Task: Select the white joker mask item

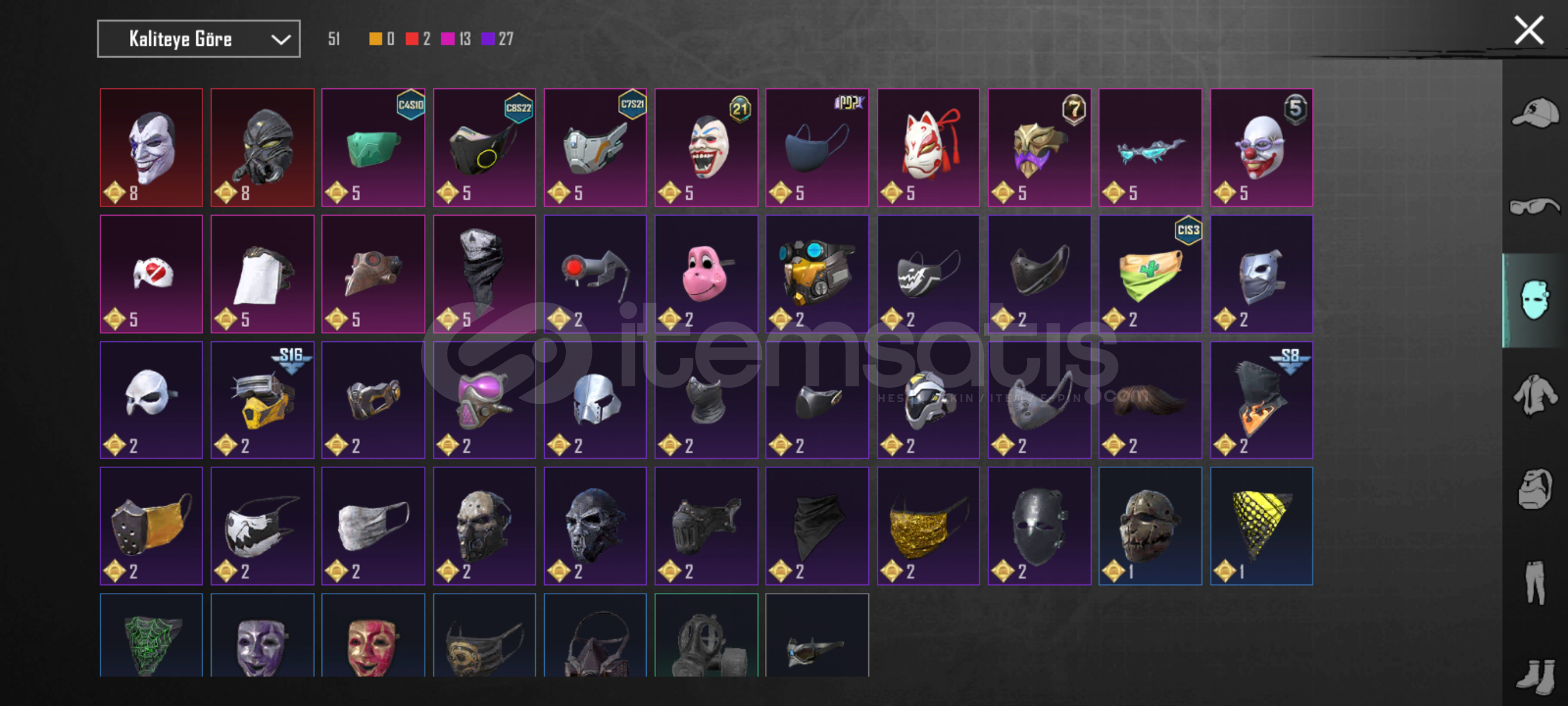Action: click(x=152, y=148)
